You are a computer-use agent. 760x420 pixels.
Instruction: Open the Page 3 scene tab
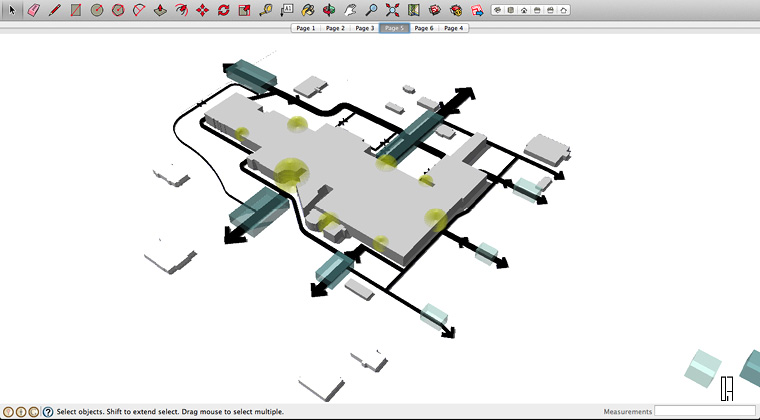coord(364,28)
